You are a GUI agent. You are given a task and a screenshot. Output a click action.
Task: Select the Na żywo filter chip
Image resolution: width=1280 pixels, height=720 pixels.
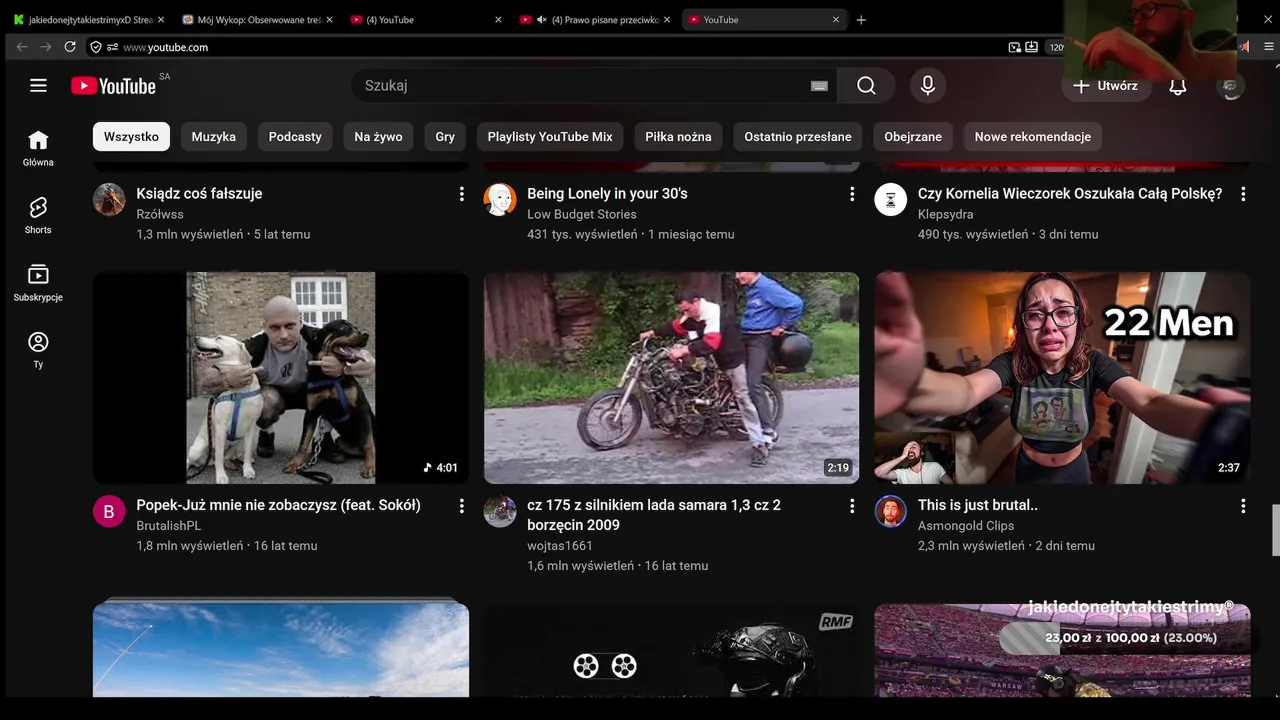(378, 136)
